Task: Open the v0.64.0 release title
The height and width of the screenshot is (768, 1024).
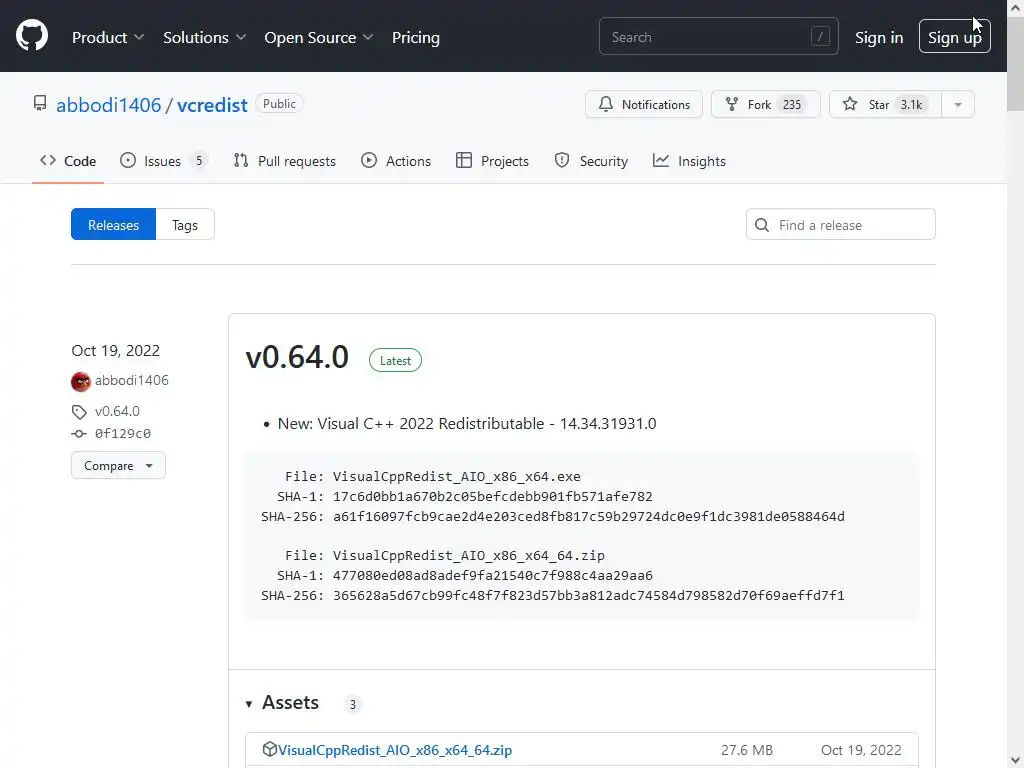Action: pyautogui.click(x=297, y=357)
